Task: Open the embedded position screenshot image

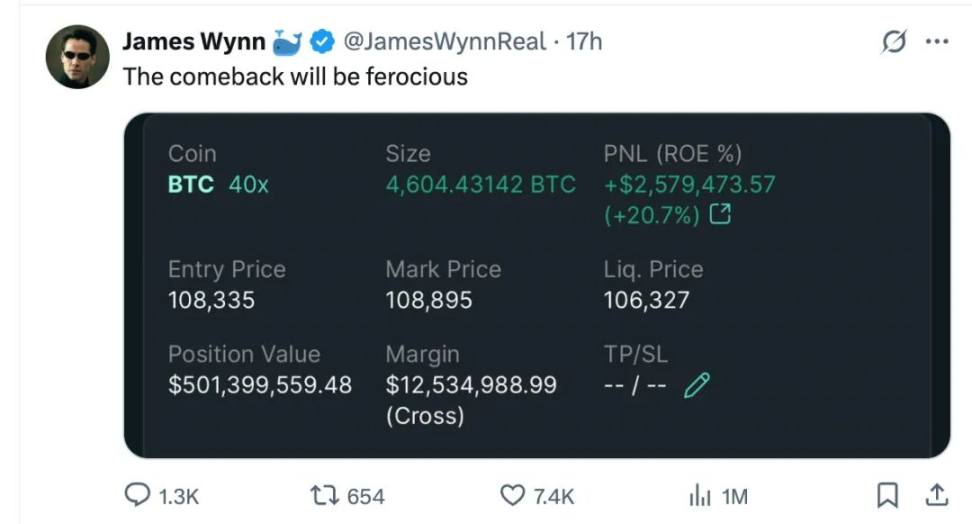Action: (537, 286)
